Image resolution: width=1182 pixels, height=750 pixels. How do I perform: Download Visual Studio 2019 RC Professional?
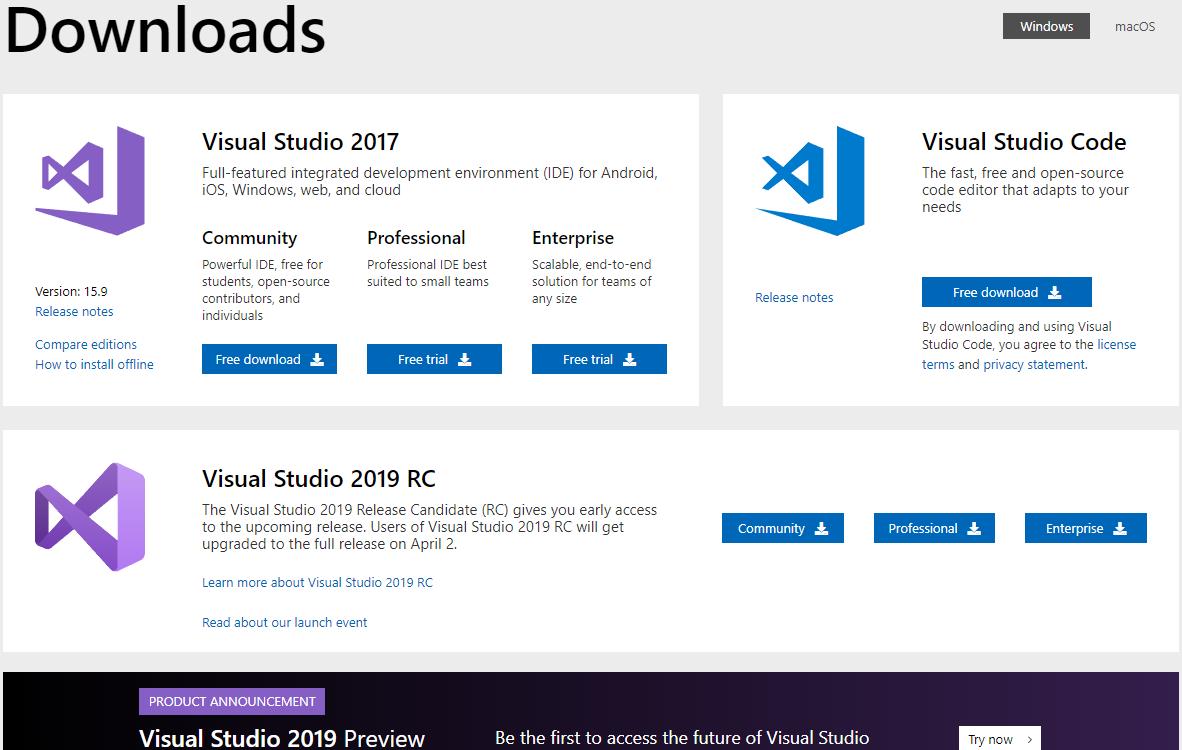[934, 529]
